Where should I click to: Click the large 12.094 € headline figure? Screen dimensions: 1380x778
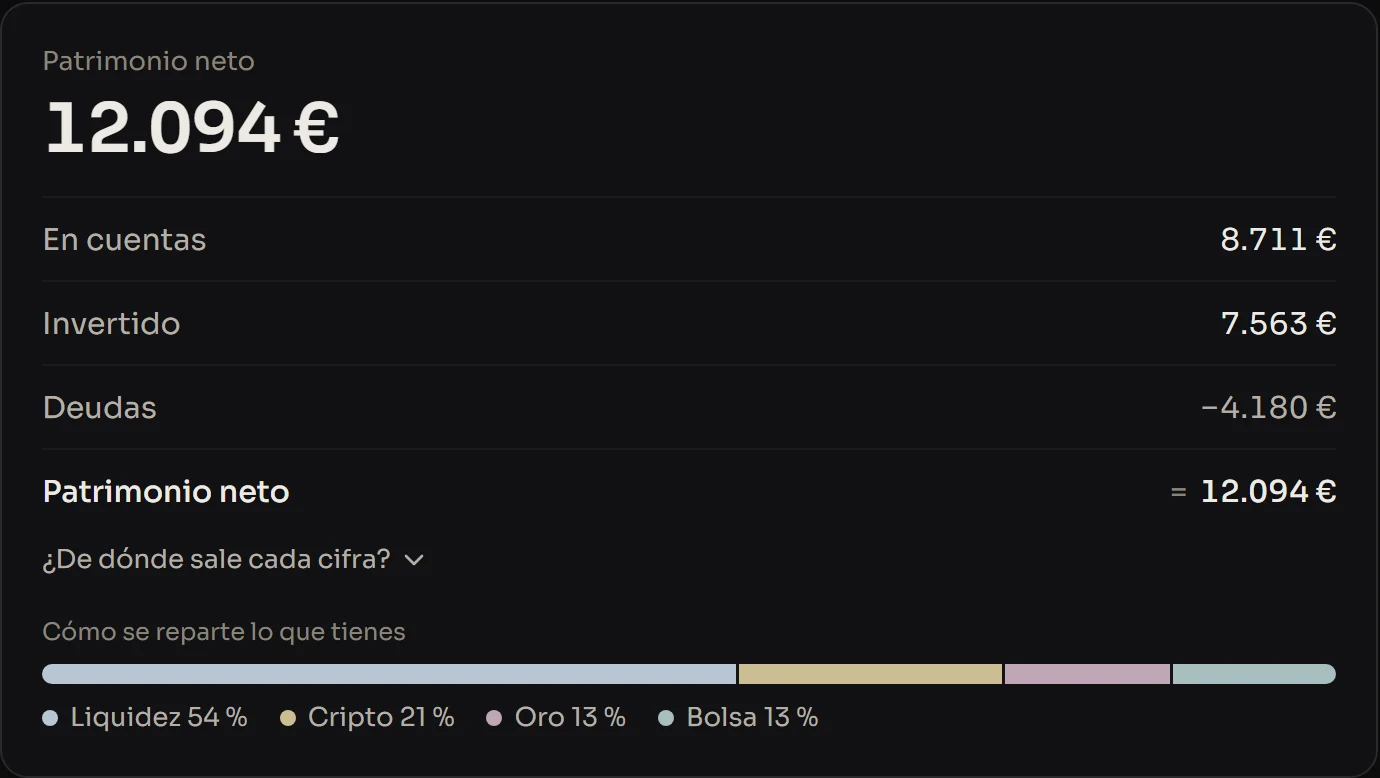click(x=192, y=128)
